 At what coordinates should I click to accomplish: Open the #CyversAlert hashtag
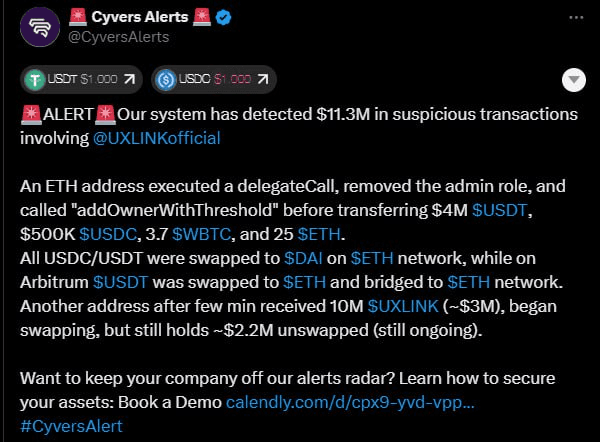pos(71,426)
